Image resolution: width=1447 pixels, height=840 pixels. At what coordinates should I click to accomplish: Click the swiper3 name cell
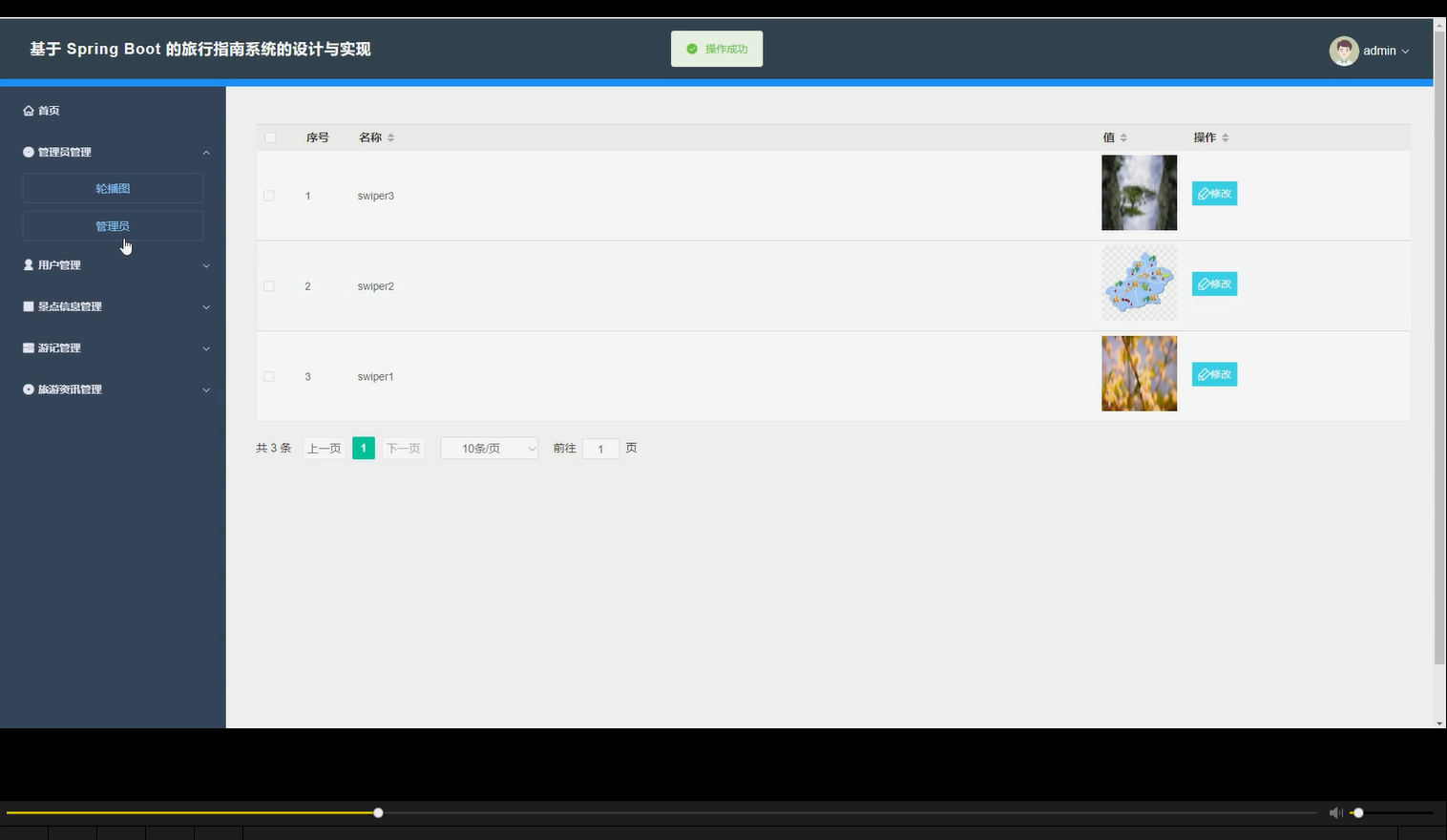(x=376, y=196)
